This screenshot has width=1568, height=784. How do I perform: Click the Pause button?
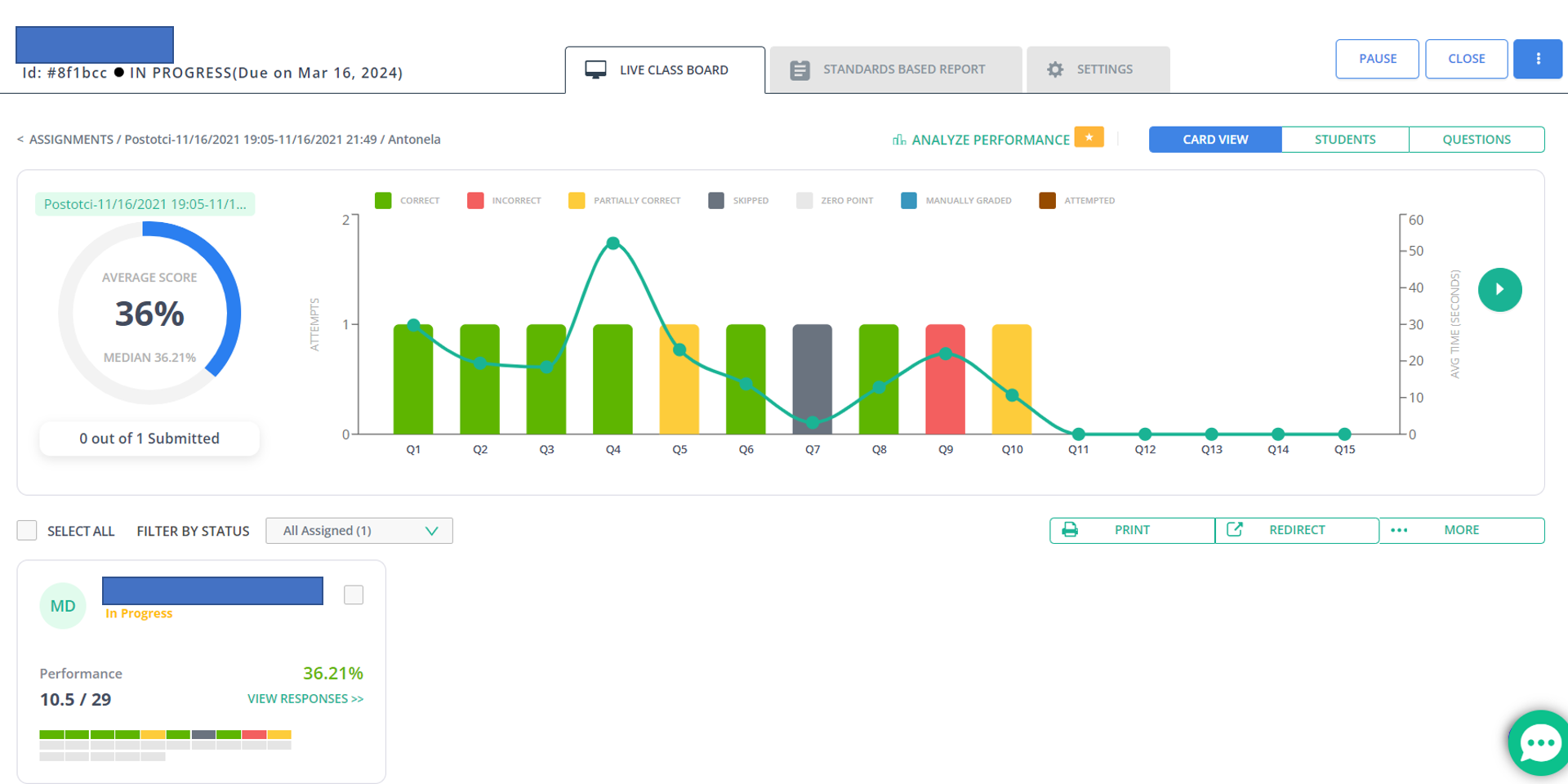[1377, 59]
